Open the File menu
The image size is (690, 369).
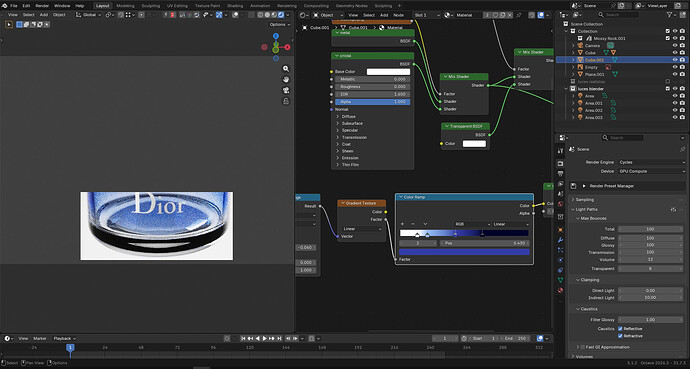tap(14, 6)
